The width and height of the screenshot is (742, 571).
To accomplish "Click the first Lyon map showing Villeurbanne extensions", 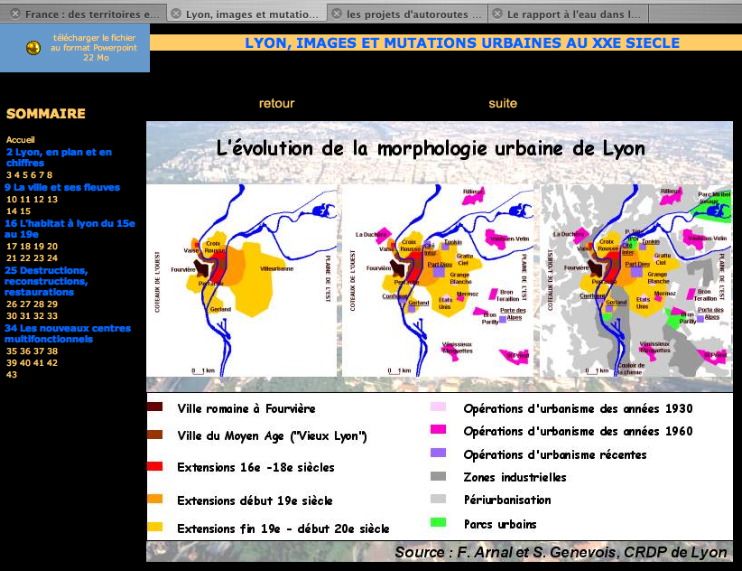I will [242, 281].
